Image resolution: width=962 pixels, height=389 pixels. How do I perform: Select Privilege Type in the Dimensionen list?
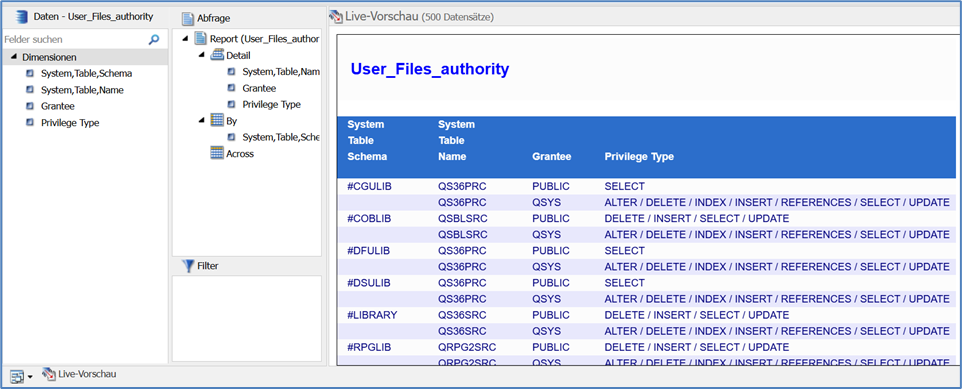pyautogui.click(x=70, y=123)
